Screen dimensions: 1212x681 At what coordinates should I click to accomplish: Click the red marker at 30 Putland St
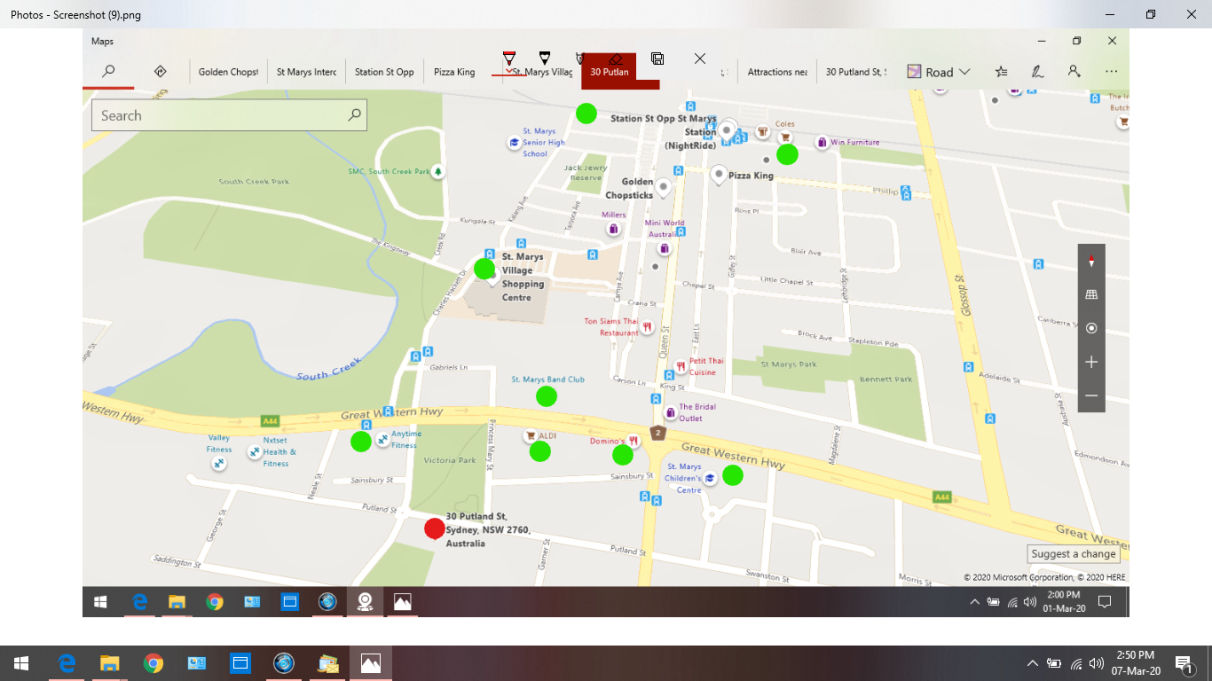[434, 529]
